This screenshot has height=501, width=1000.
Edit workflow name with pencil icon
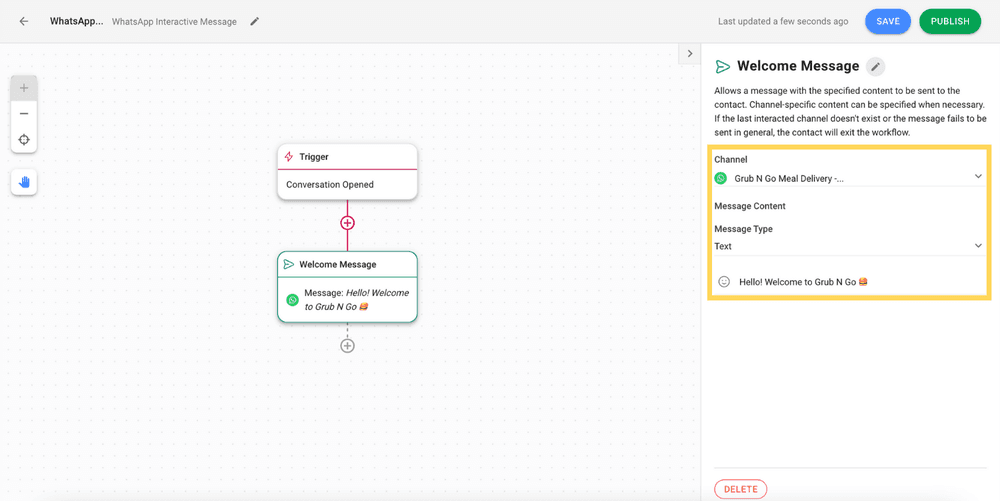point(254,21)
